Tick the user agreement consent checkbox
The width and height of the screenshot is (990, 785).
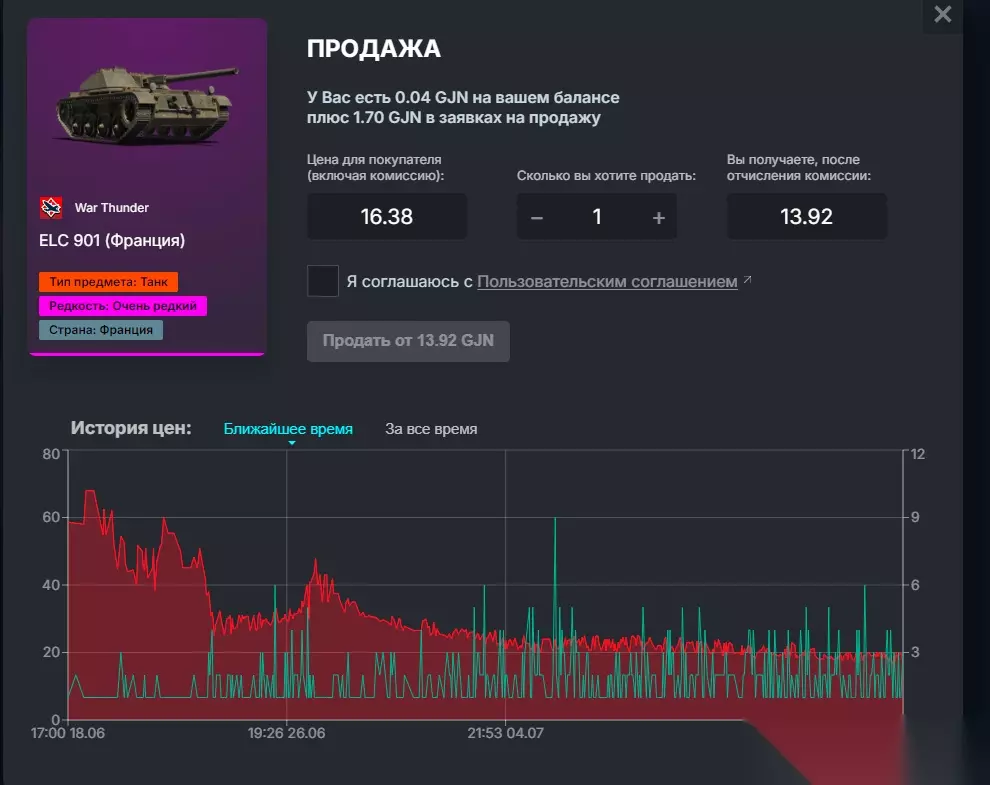point(323,281)
